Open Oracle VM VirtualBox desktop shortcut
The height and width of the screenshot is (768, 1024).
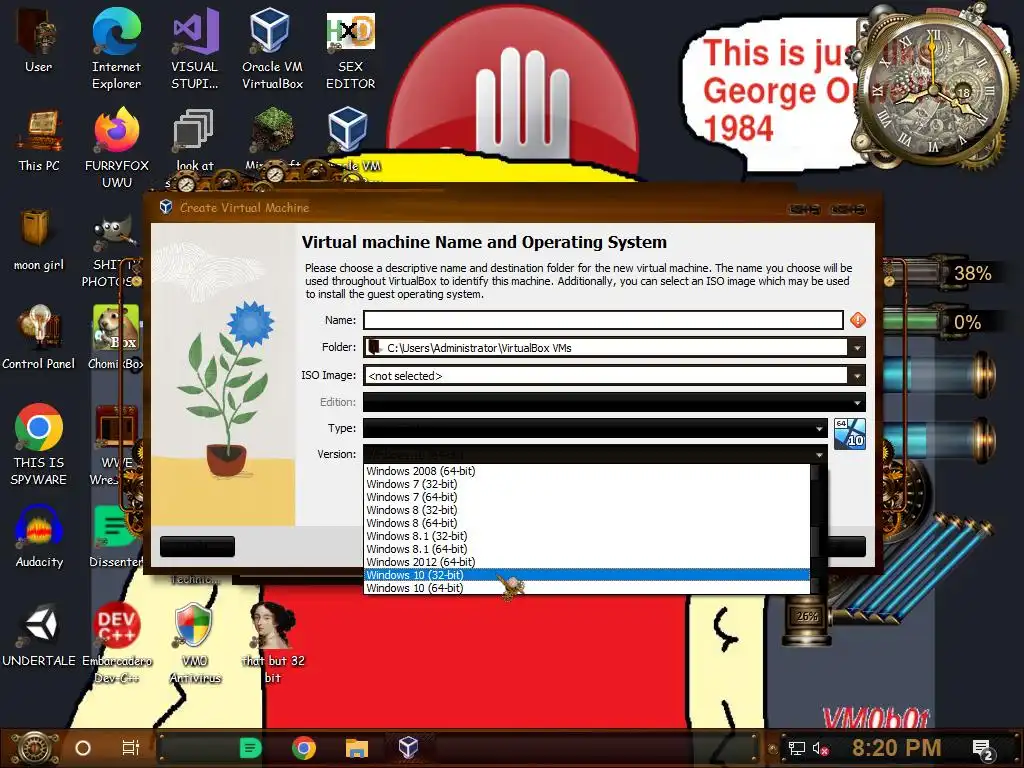272,48
